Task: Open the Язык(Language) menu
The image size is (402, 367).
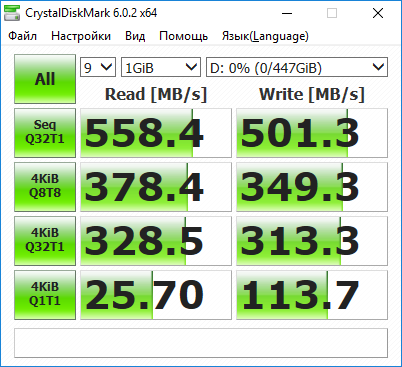Action: (x=265, y=36)
